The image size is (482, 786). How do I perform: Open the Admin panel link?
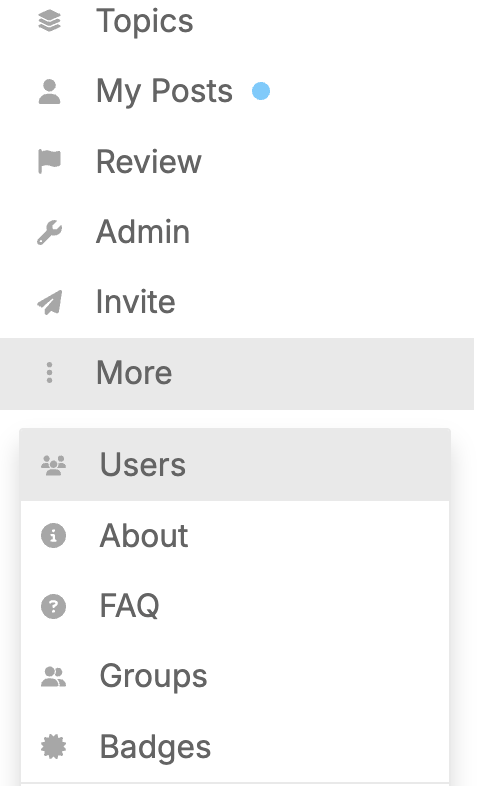click(x=143, y=232)
